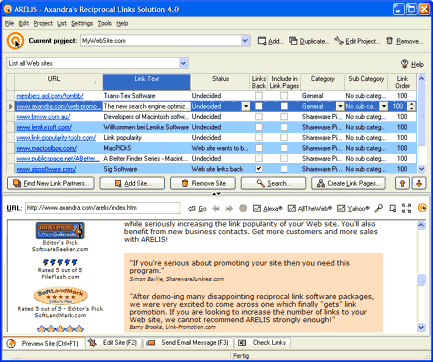Stop loading with the gray circle button

point(243,209)
